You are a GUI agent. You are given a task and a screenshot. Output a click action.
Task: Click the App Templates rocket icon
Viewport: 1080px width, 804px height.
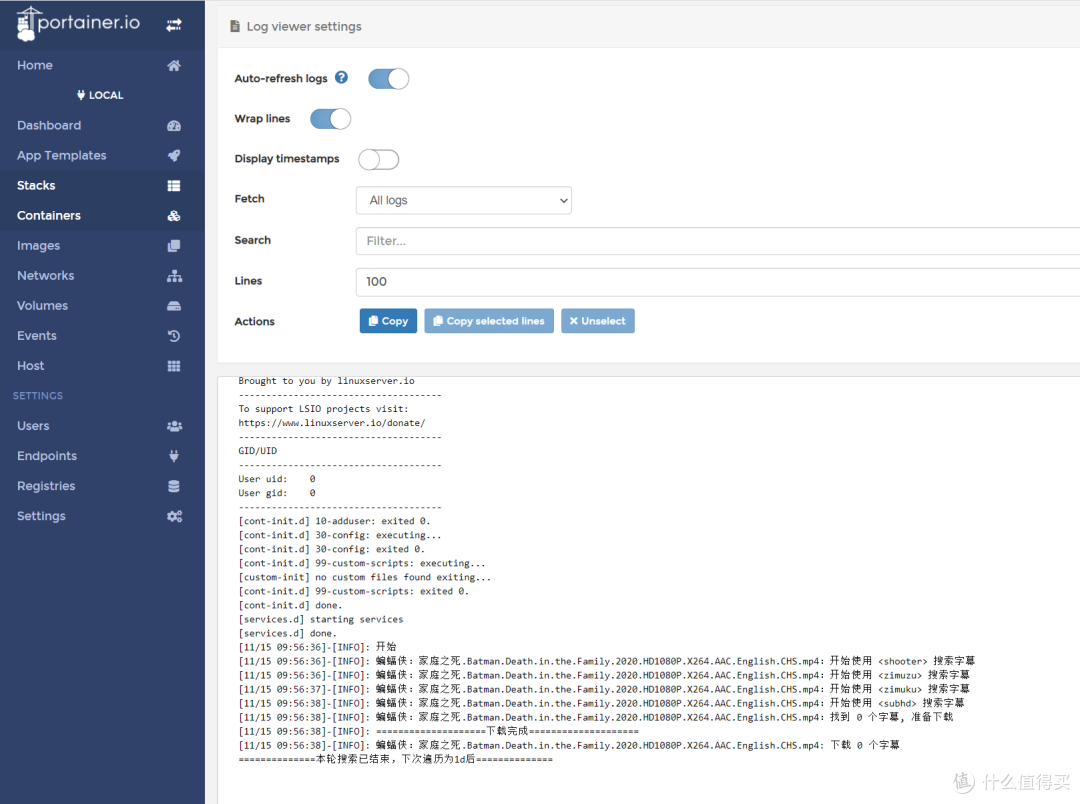[x=174, y=156]
